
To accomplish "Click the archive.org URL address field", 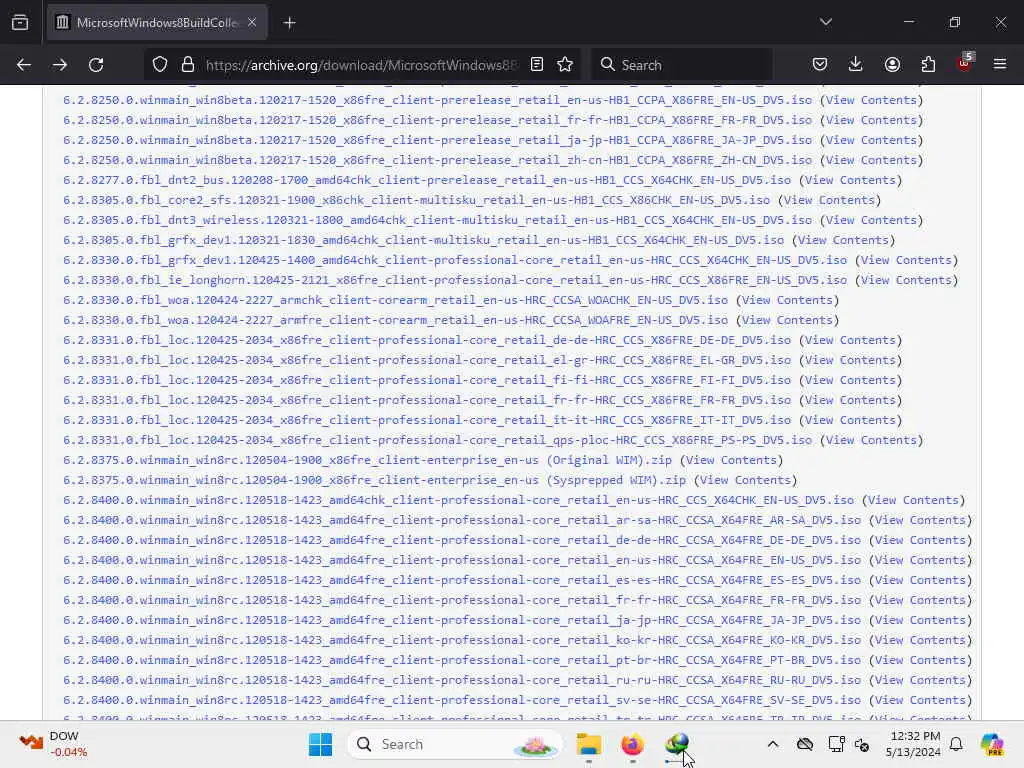I will 361,65.
